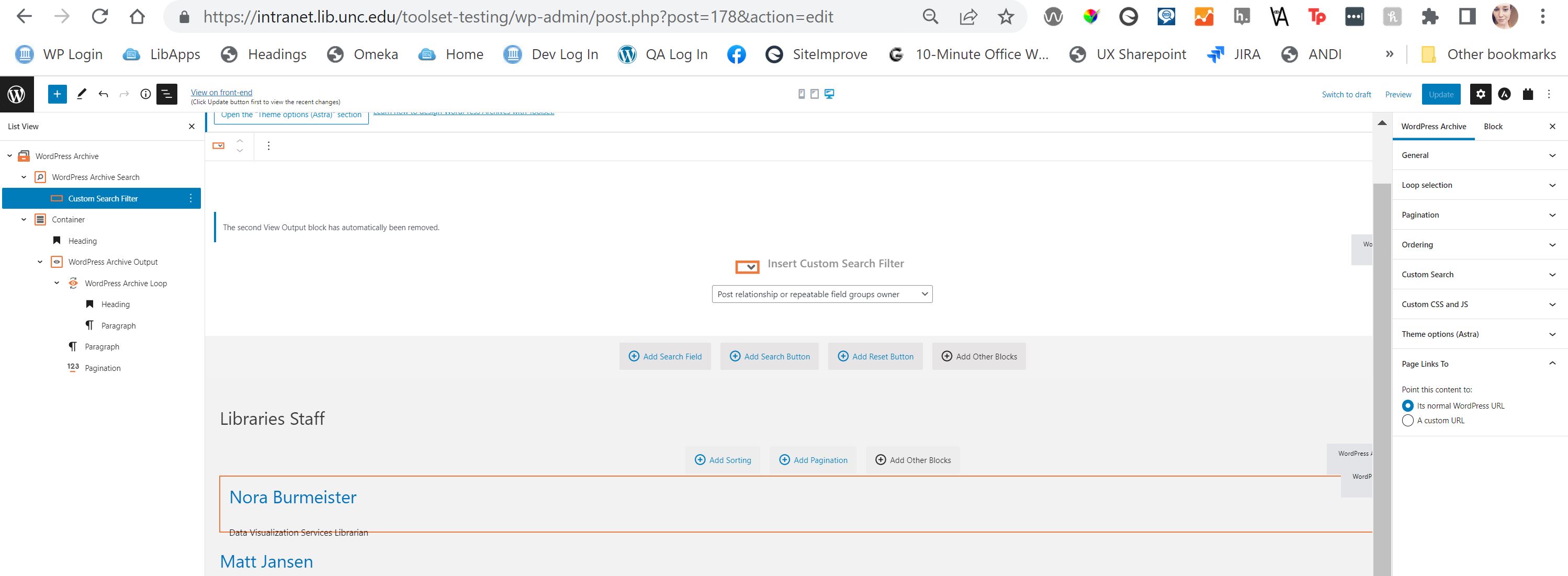Go back in browser history

[25, 16]
